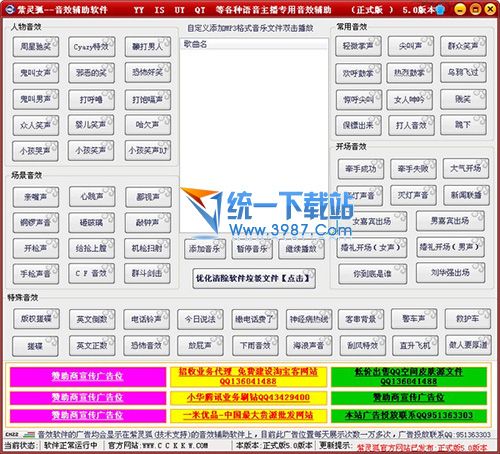Click the 今日说法 button
500x454 pixels.
click(x=200, y=319)
